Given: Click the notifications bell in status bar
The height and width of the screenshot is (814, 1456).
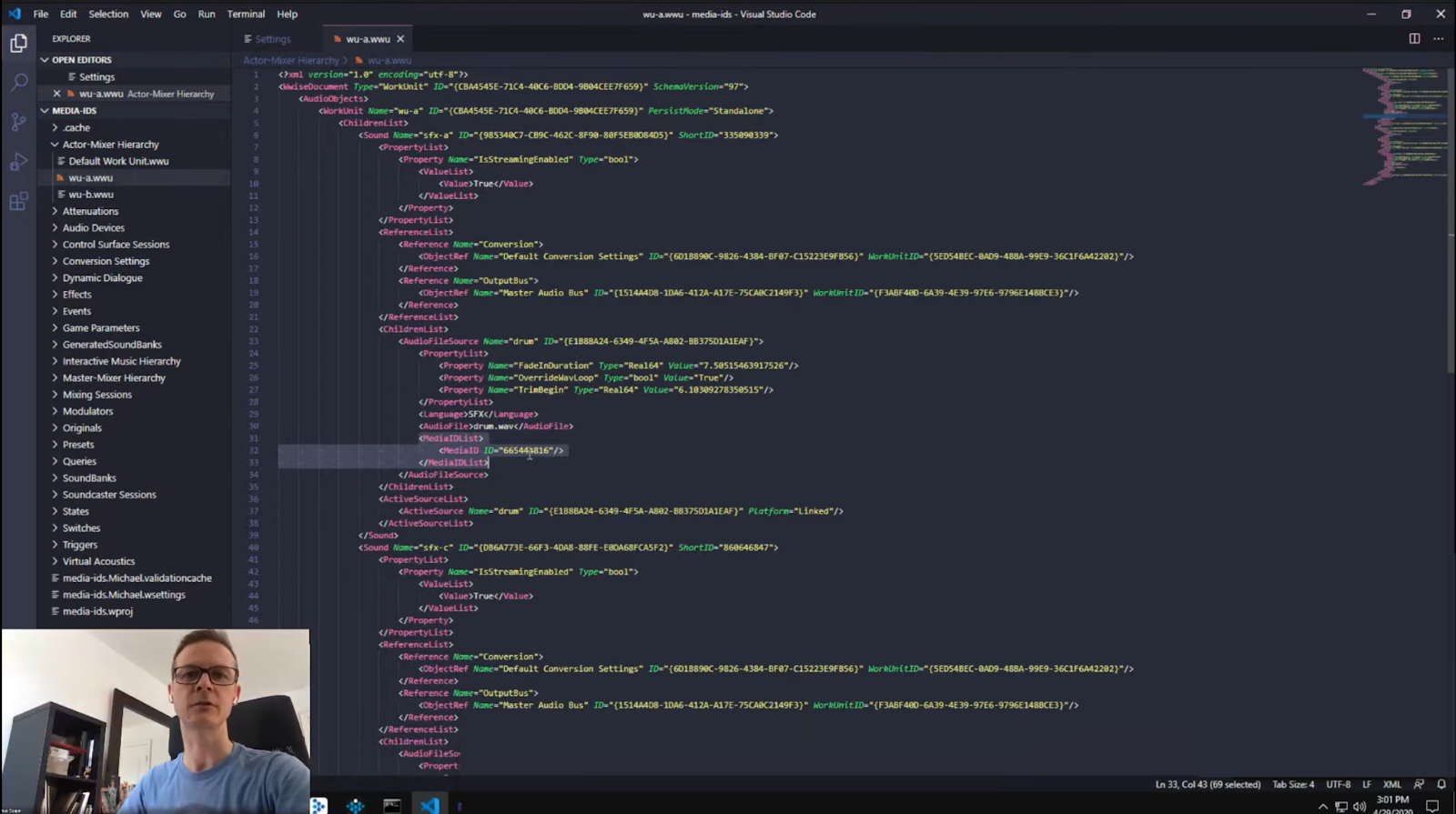Looking at the screenshot, I should 1441,784.
